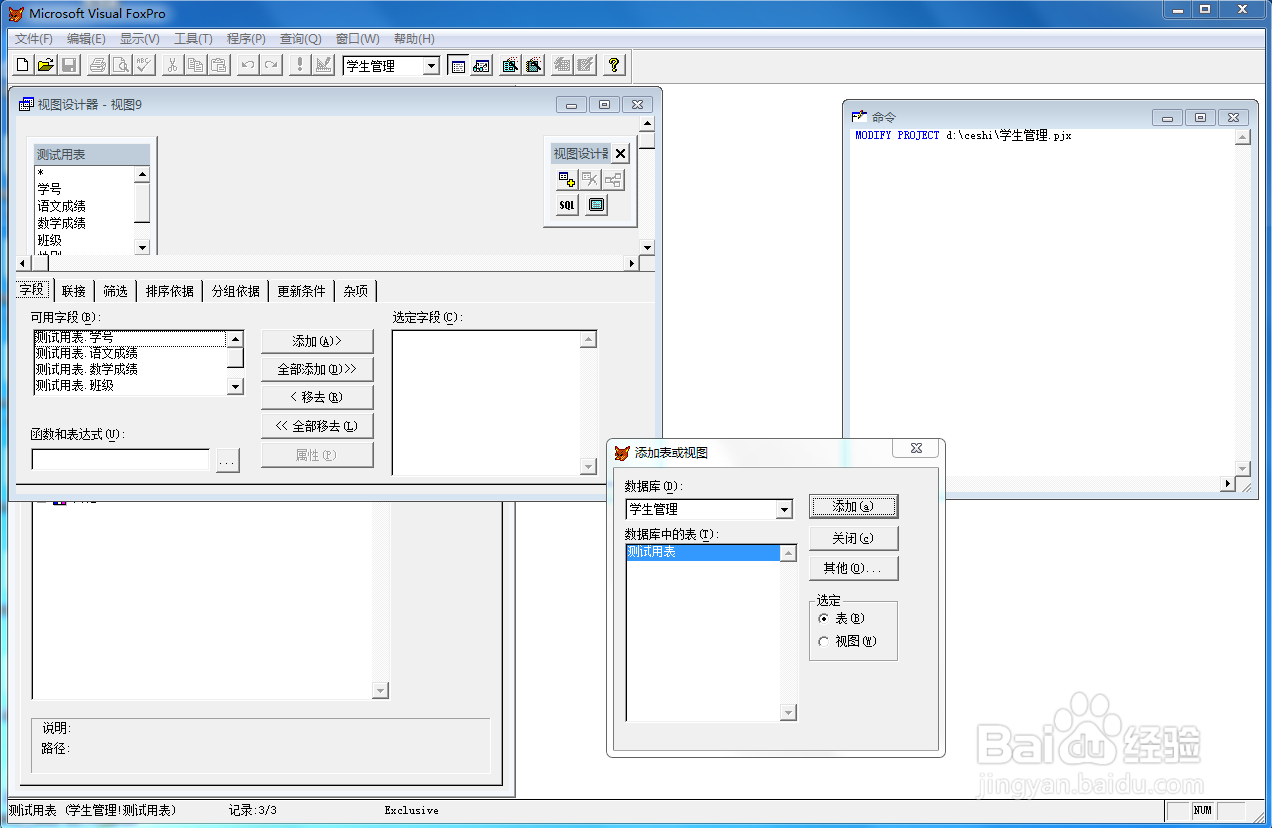
Task: Show SQL with the SQL toolbar button
Action: 567,205
